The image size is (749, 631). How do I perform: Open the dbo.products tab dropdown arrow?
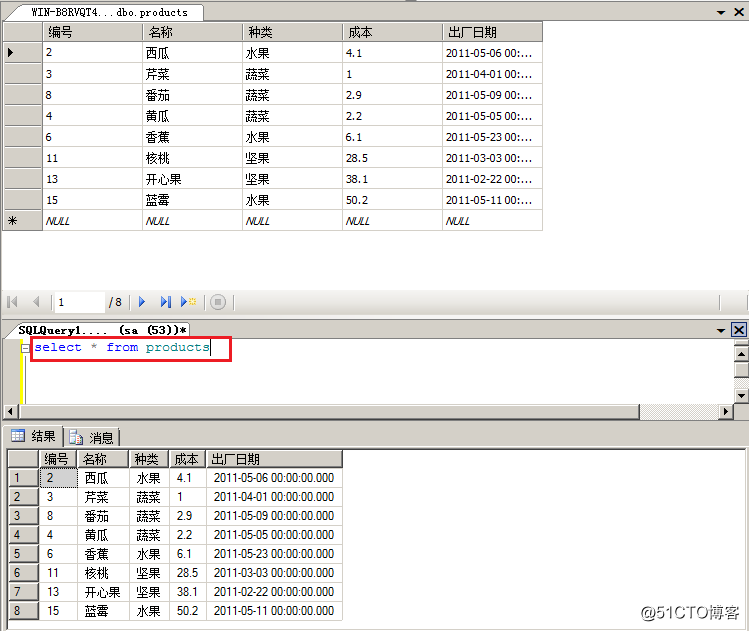(x=721, y=13)
